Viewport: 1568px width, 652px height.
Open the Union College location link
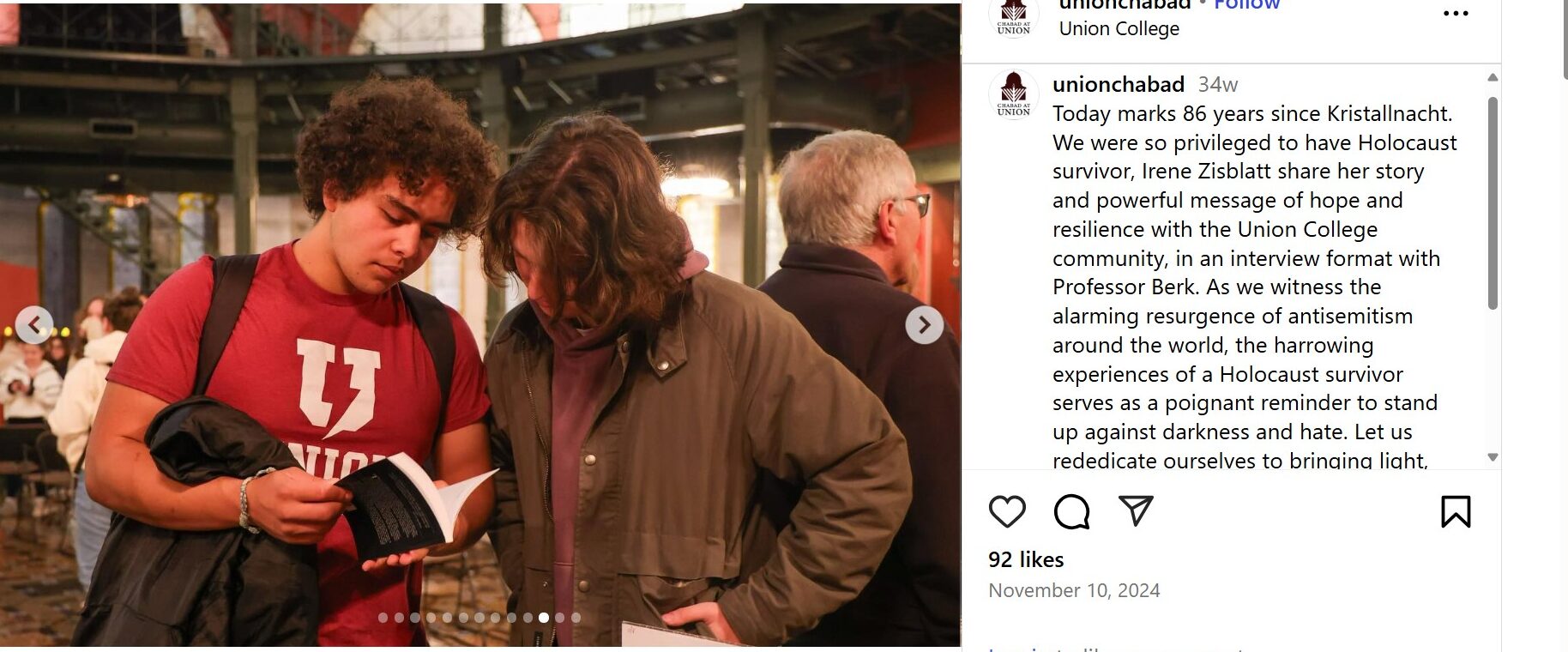point(1119,28)
